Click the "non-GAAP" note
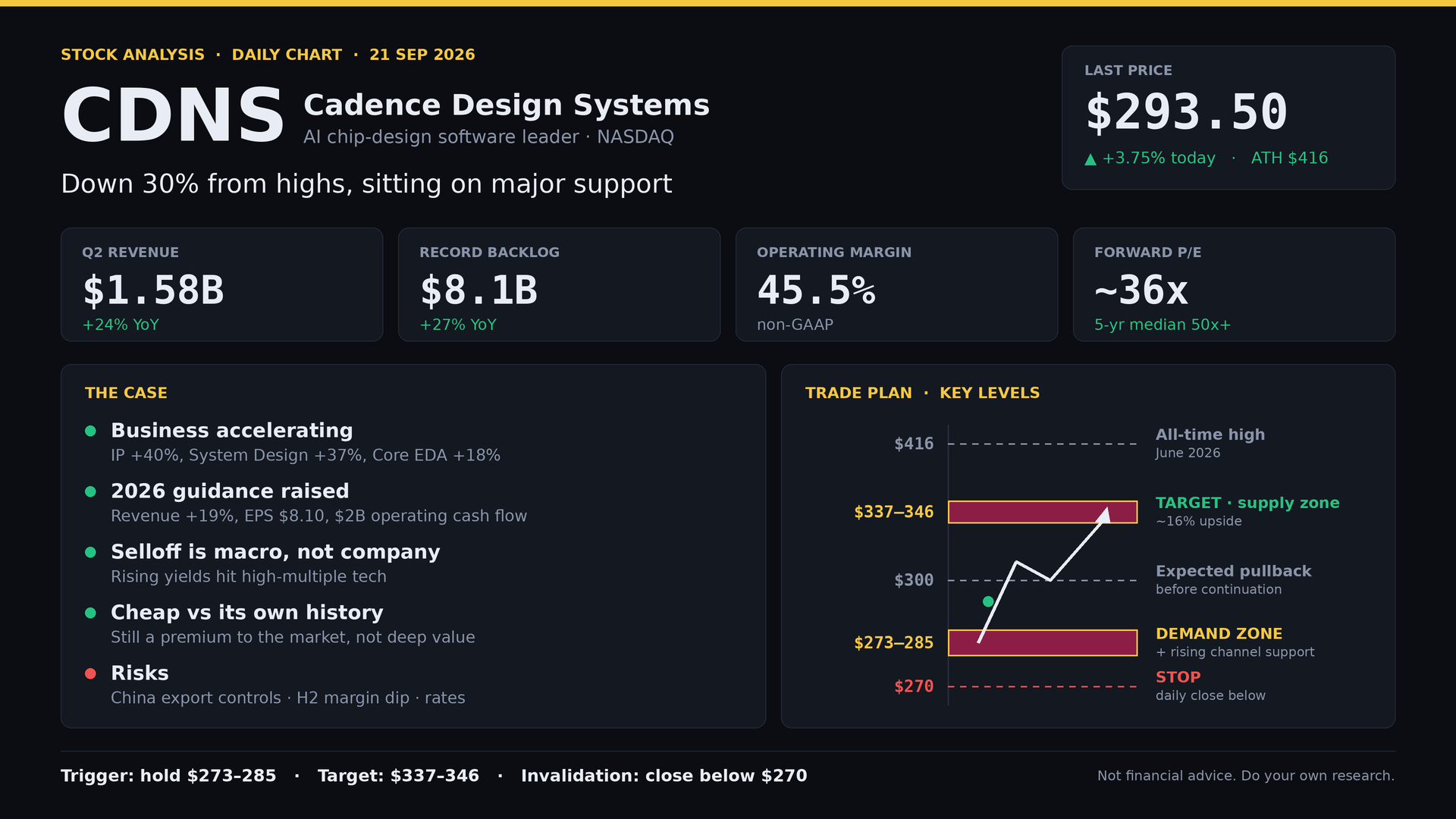This screenshot has height=819, width=1456. pos(795,325)
